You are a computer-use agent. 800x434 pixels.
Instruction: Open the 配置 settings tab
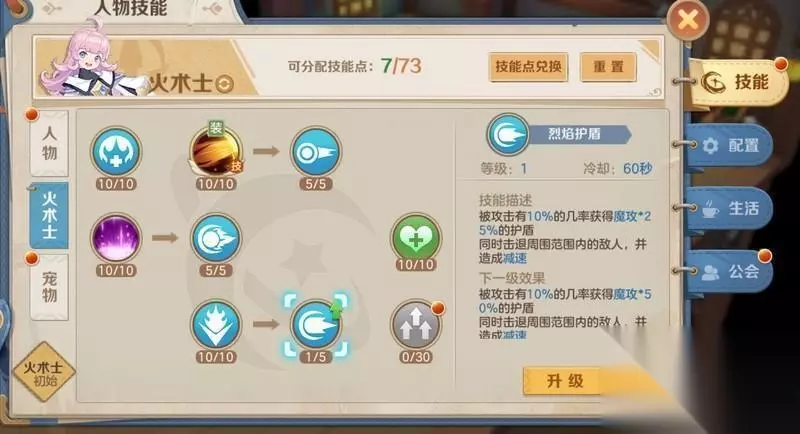point(731,146)
